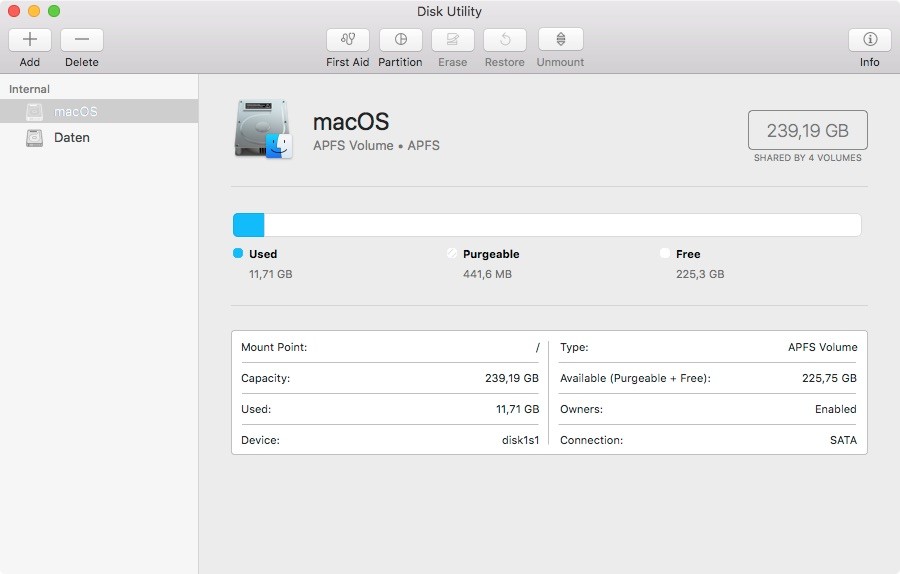This screenshot has width=900, height=574.
Task: Click the 'Disk Utility' window title
Action: click(x=449, y=11)
